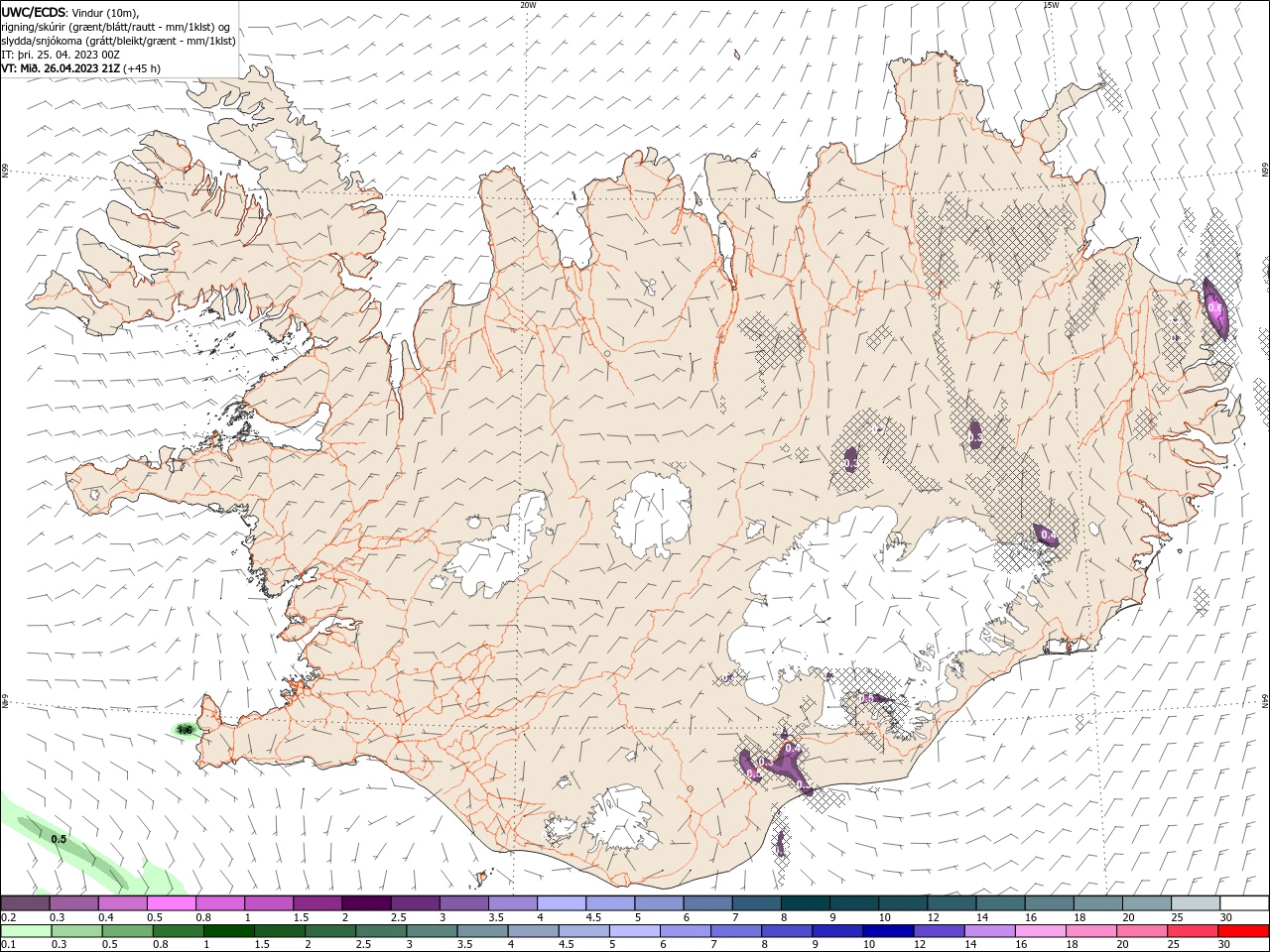Click the '0.5' label on green rain band
This screenshot has height=952, width=1270.
[x=59, y=839]
